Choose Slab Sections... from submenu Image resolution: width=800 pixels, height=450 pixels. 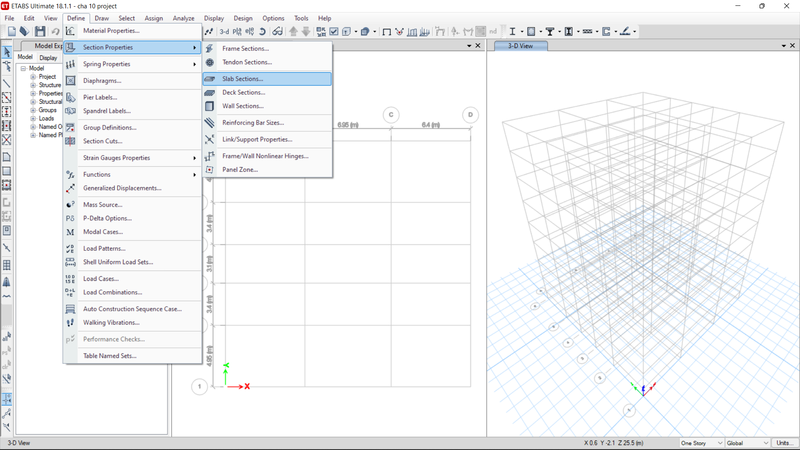point(267,79)
